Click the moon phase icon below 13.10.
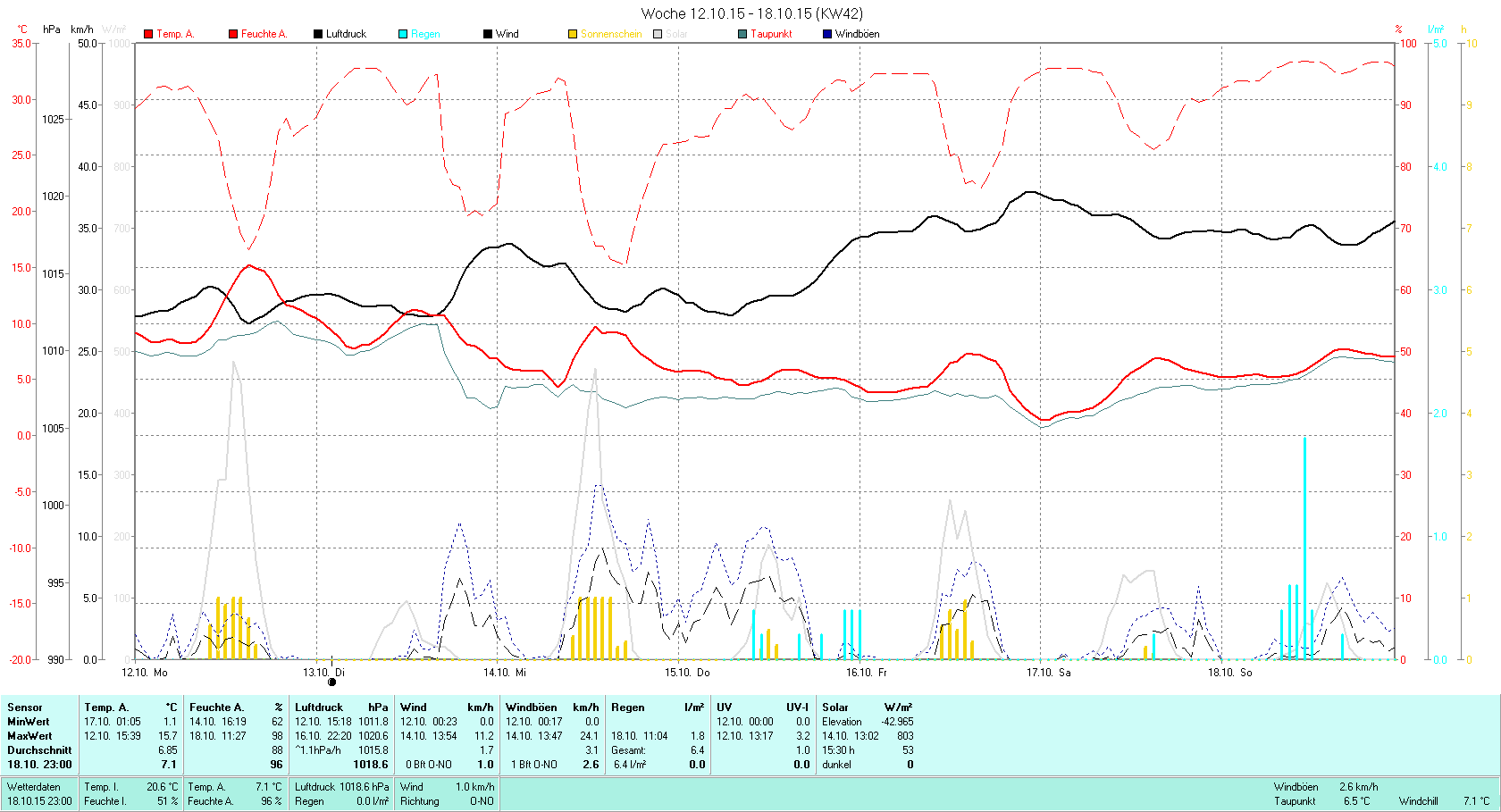Screen dimensions: 1501x812 coord(331,682)
